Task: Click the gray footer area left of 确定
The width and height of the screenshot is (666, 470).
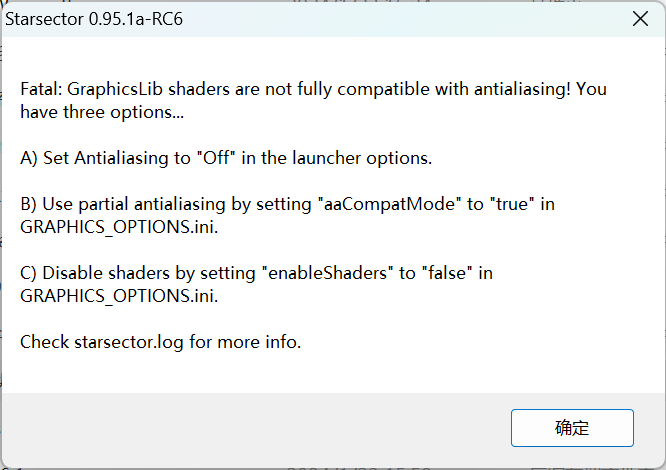Action: [x=250, y=428]
